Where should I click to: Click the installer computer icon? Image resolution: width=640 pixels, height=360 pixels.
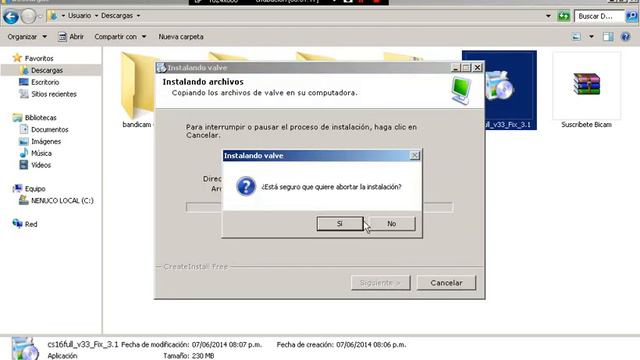[x=462, y=91]
